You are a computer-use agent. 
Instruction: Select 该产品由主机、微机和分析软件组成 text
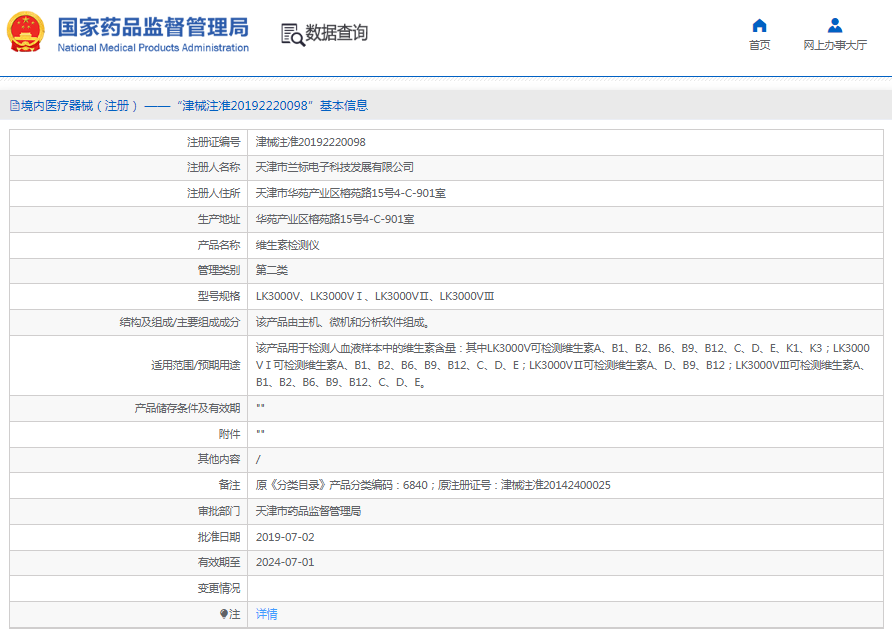[x=343, y=322]
